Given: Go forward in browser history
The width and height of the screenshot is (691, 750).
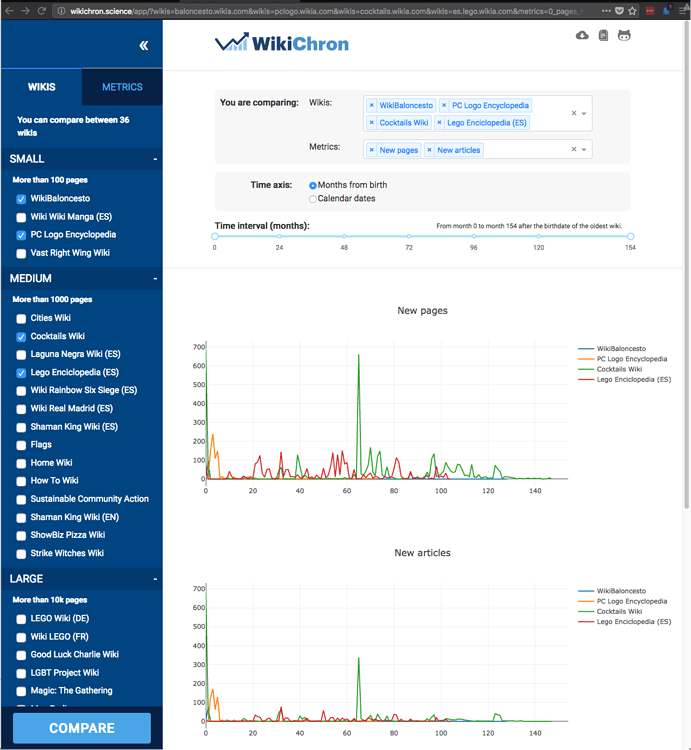Looking at the screenshot, I should (x=25, y=11).
